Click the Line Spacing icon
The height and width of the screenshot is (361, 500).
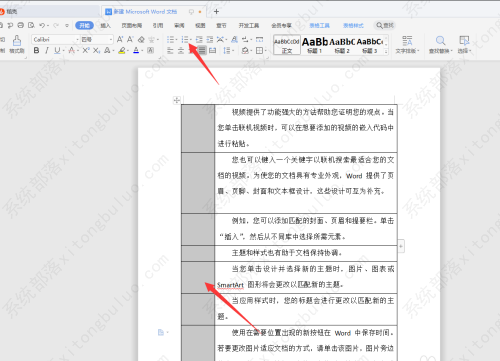[227, 51]
